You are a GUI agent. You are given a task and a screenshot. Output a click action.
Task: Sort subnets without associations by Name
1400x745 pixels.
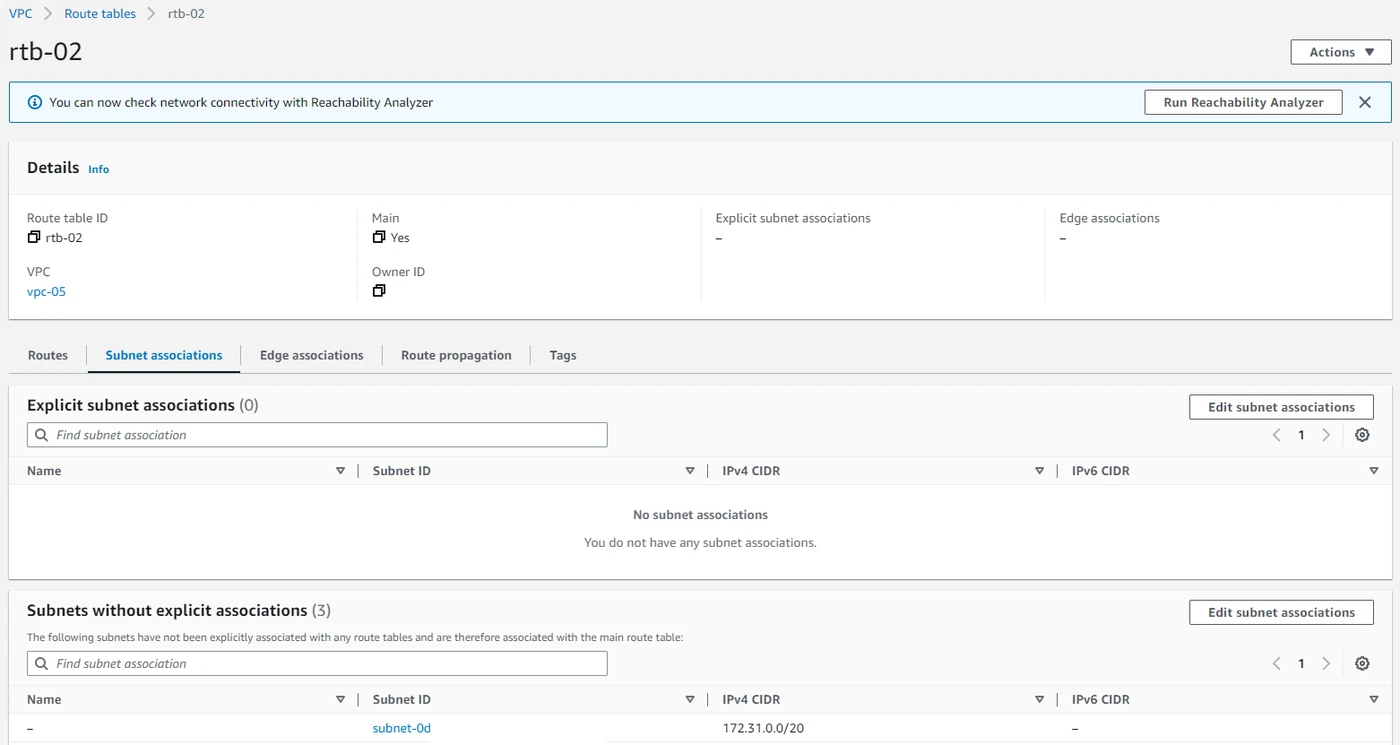pos(340,700)
